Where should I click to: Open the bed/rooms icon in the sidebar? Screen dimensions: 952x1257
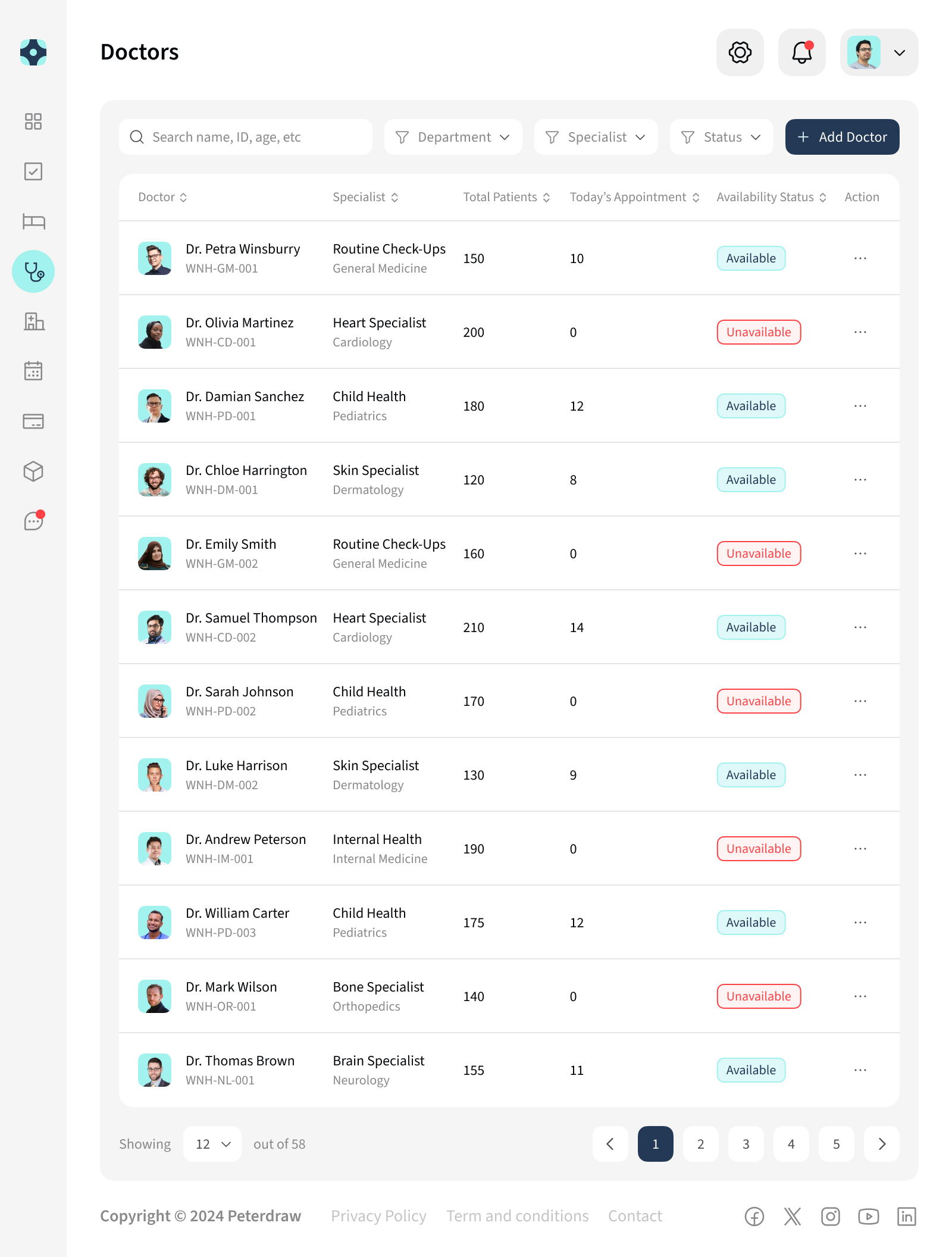click(x=33, y=221)
